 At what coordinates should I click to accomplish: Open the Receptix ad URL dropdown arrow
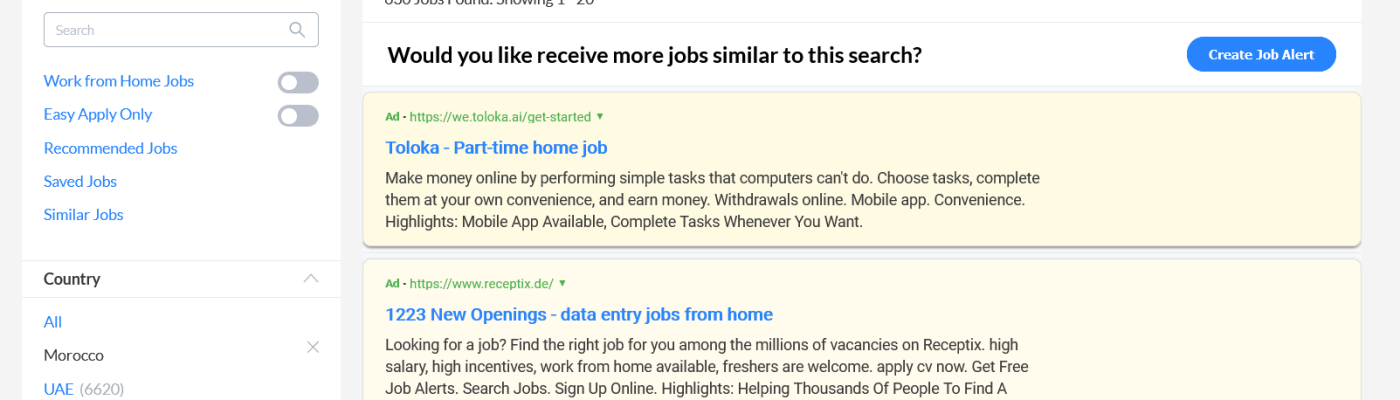point(562,284)
